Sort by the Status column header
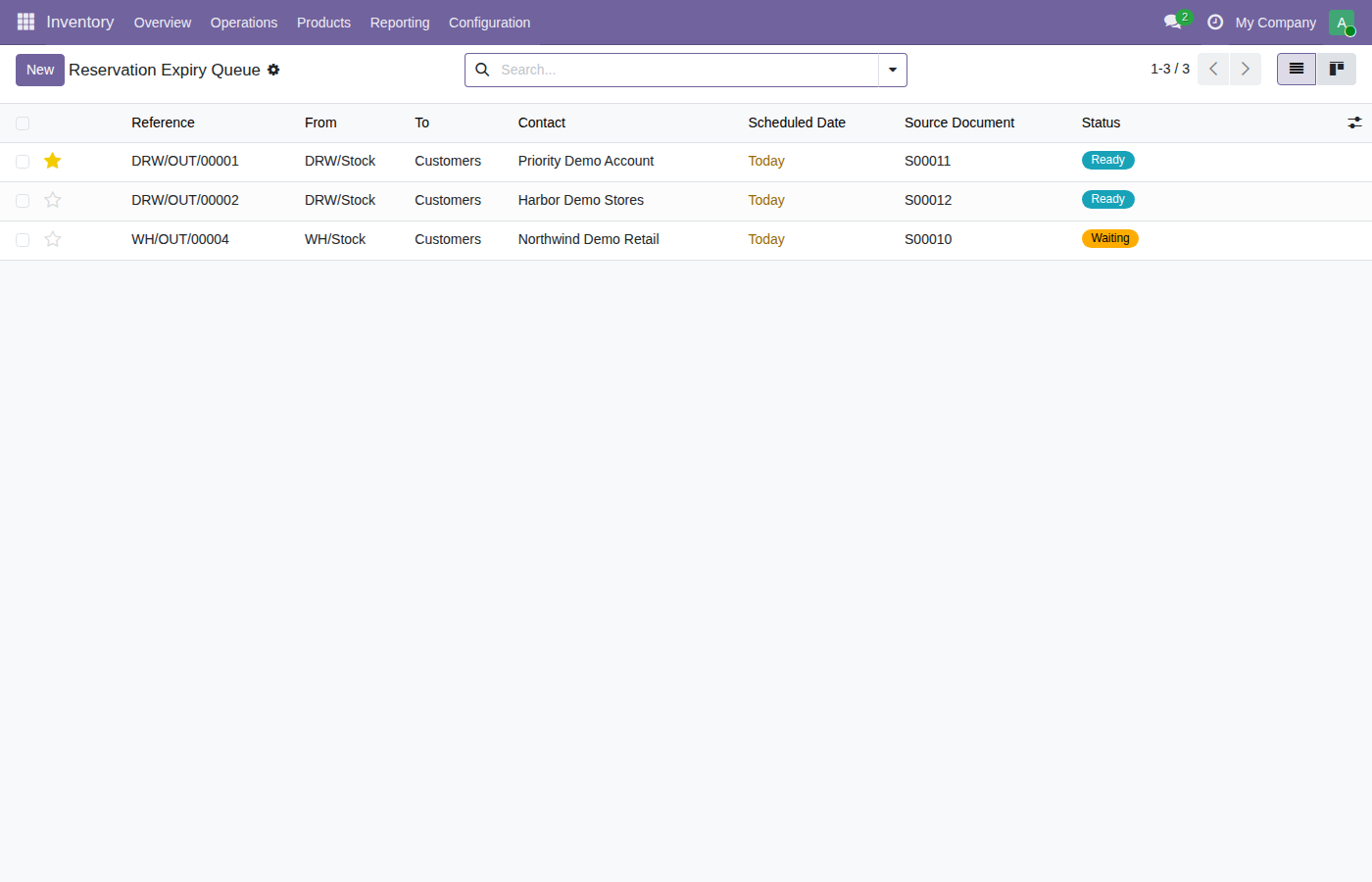The image size is (1372, 882). coord(1101,122)
